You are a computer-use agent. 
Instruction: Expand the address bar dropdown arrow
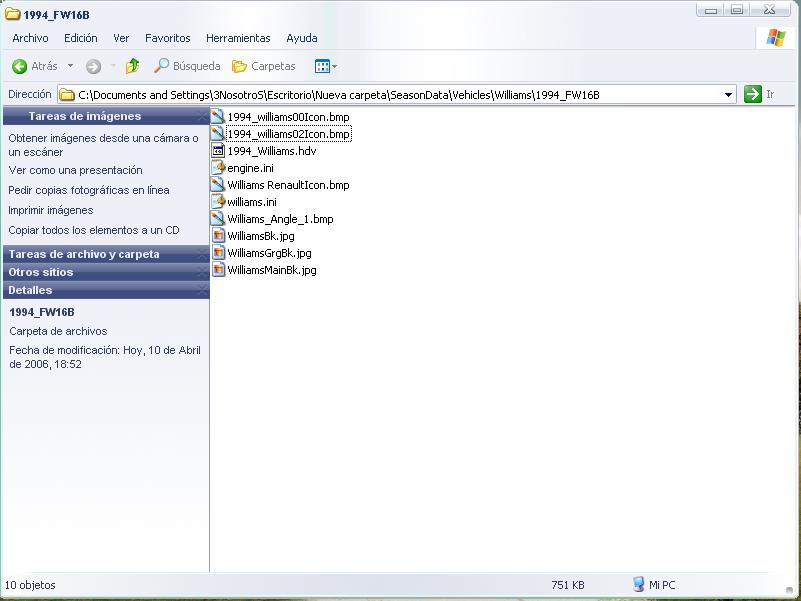click(729, 95)
